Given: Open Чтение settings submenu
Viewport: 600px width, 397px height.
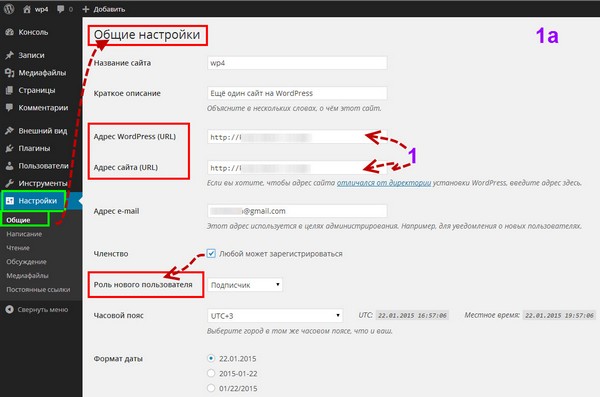Looking at the screenshot, I should [18, 248].
